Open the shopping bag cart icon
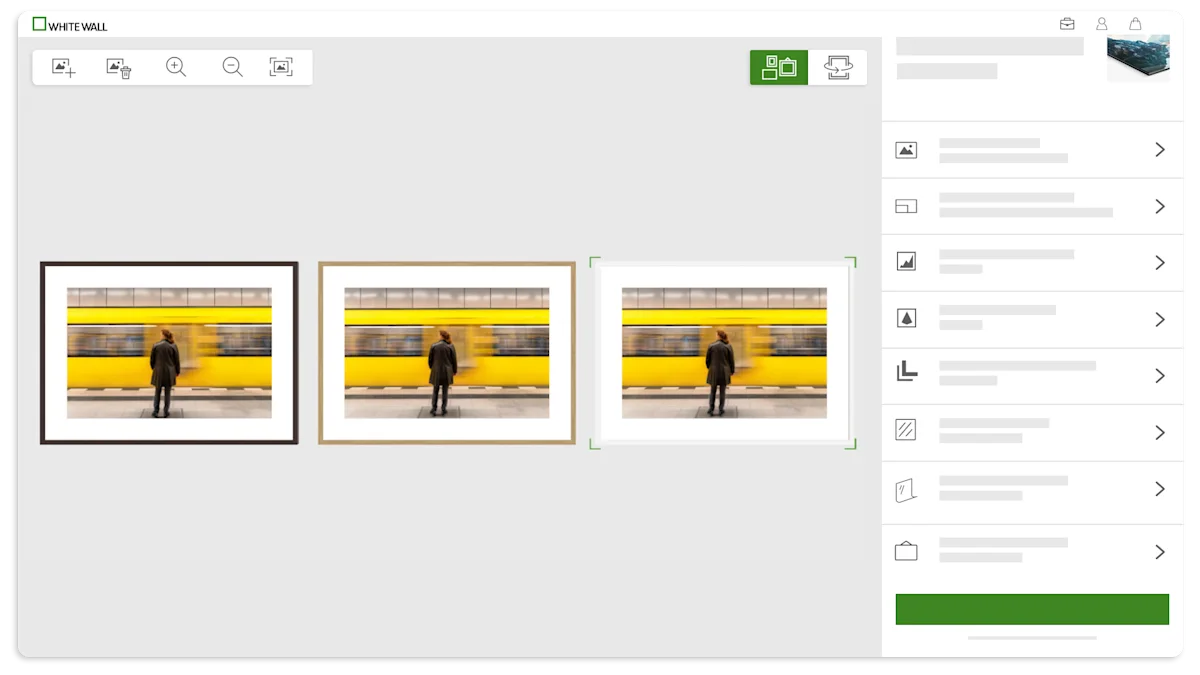Screen dimensions: 1200x675 (x=1135, y=24)
